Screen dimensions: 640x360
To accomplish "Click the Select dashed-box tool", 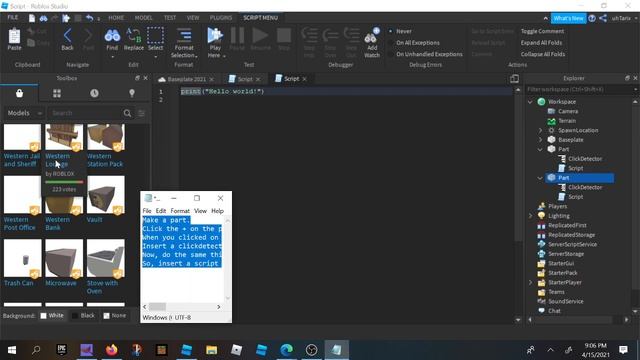I will tap(155, 36).
